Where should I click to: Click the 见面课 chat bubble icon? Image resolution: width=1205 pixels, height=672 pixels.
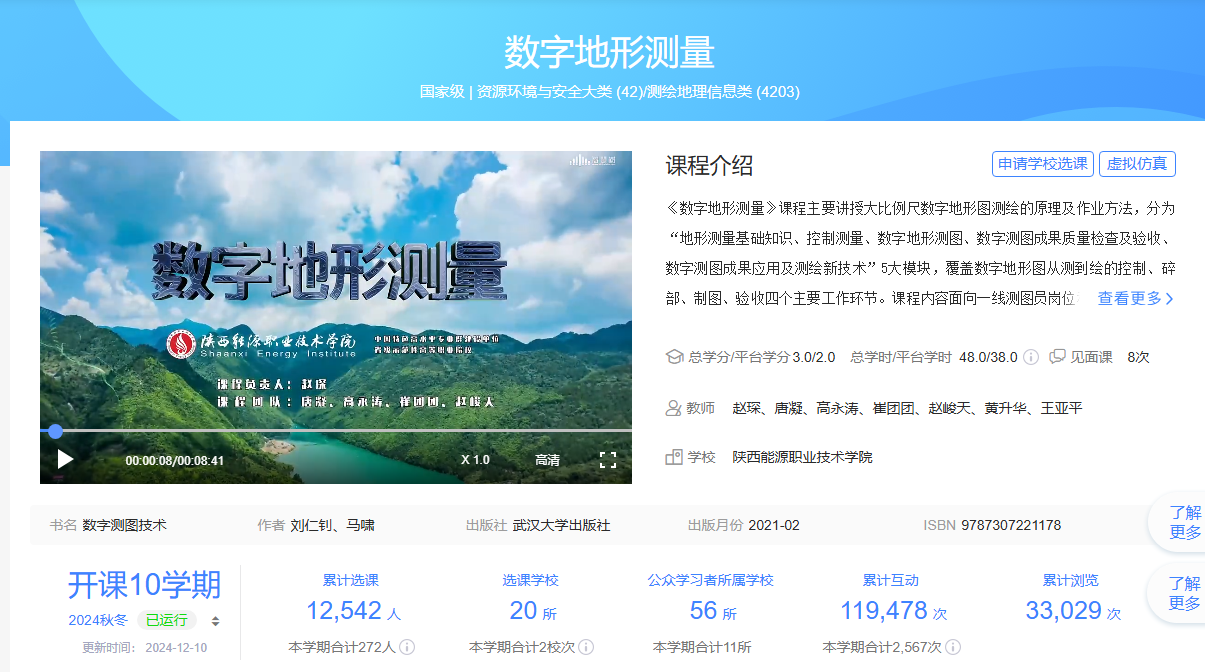click(1057, 357)
